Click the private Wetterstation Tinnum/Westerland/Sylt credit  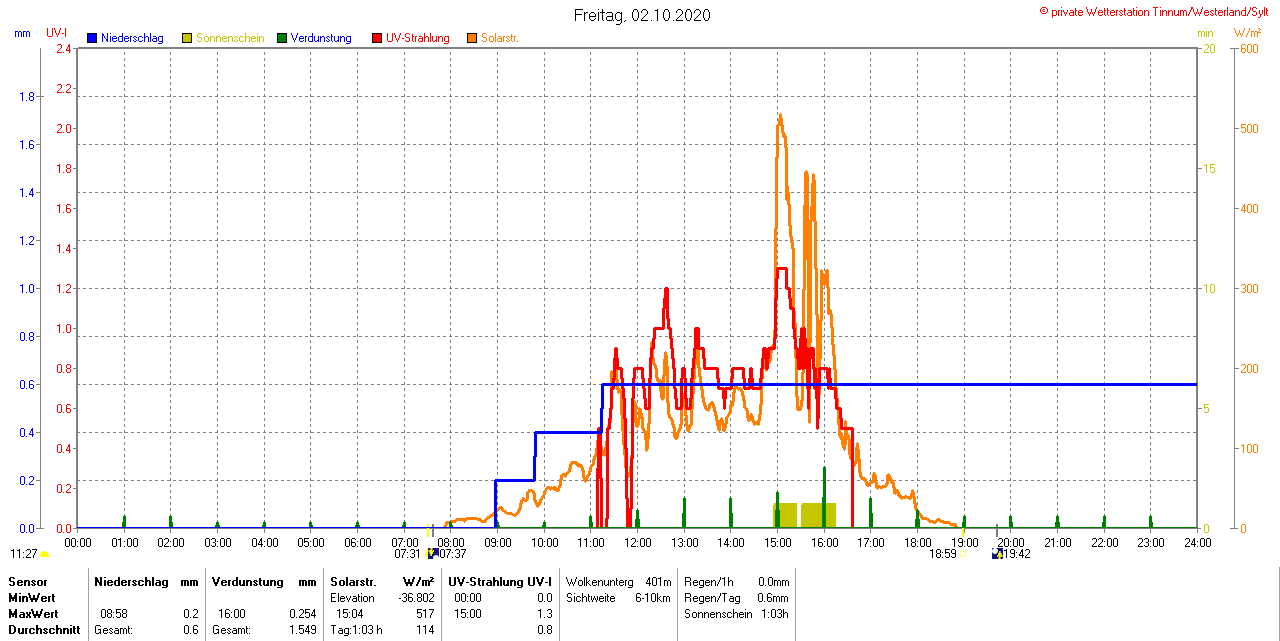point(1156,11)
